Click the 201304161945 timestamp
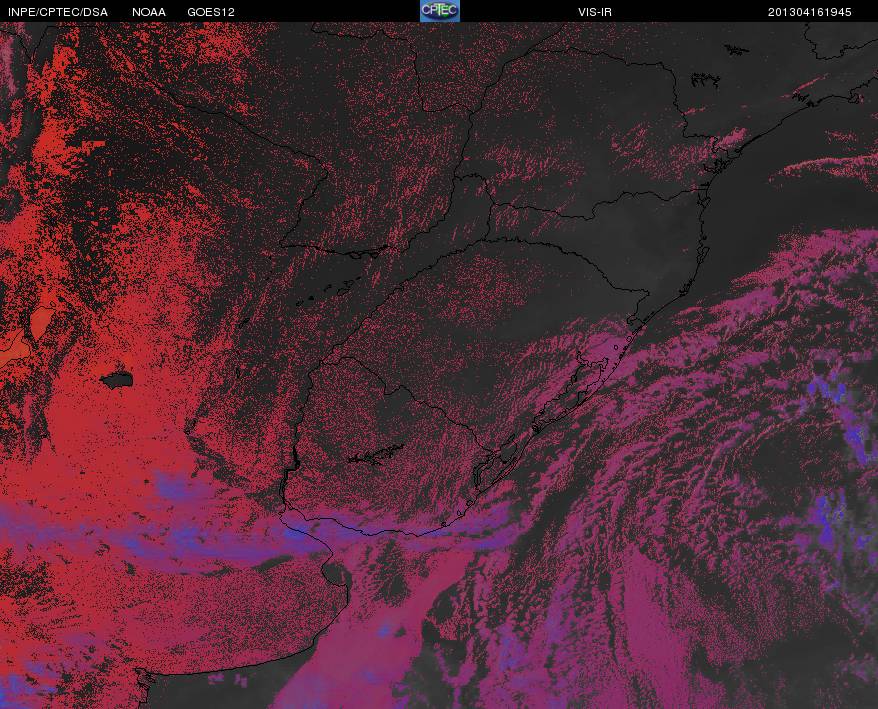 (x=810, y=12)
